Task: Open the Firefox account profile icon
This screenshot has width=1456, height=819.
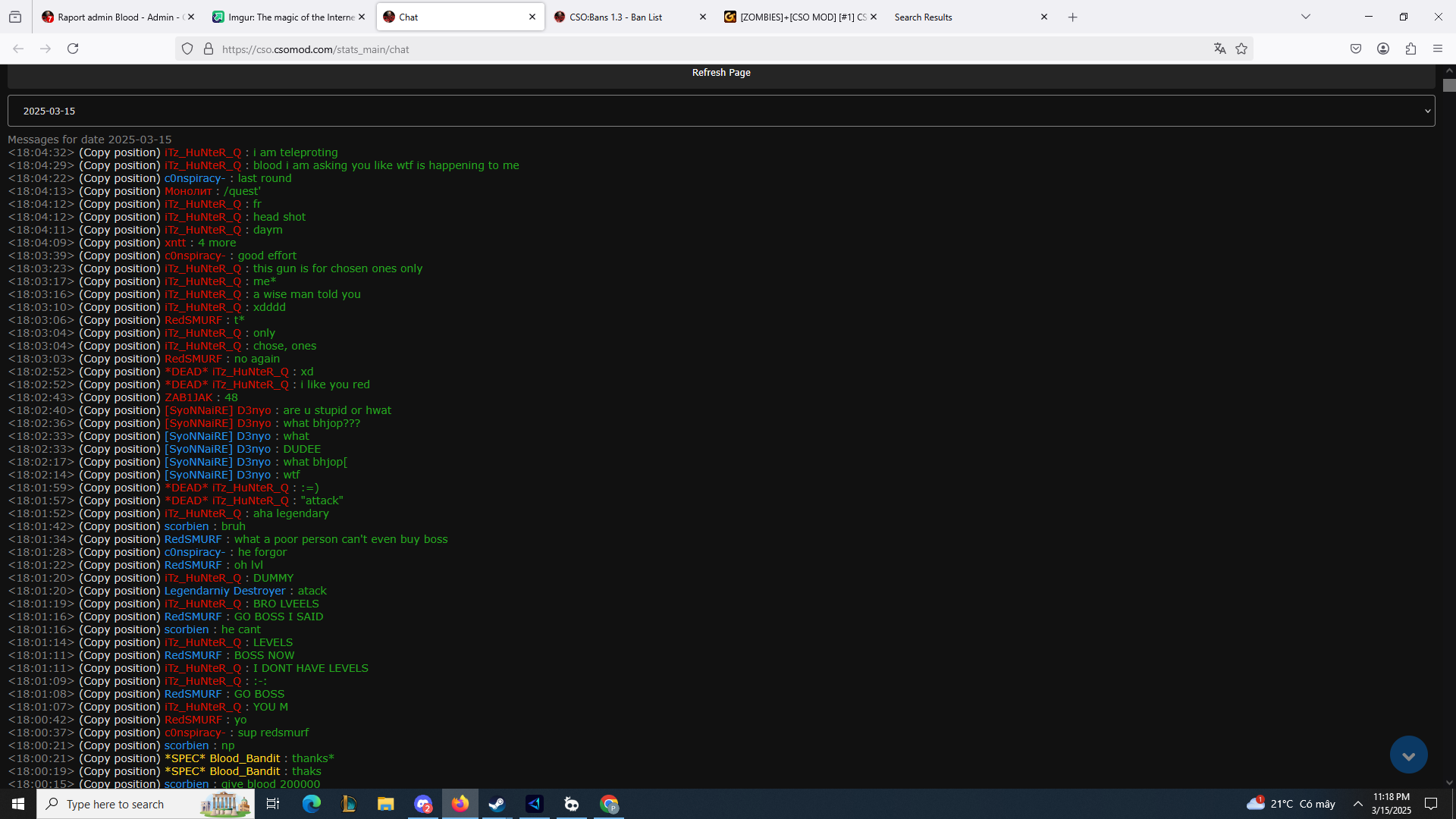Action: coord(1383,49)
